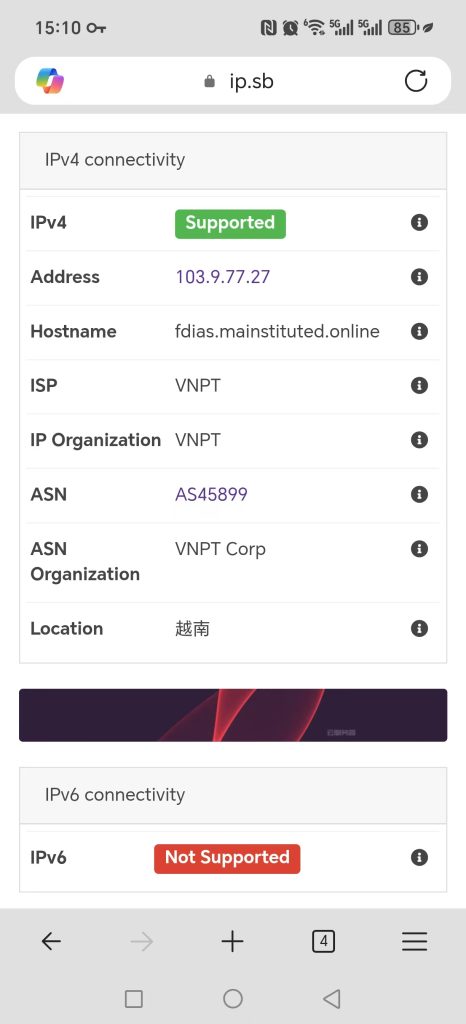Open info icon for IP Organization row
This screenshot has width=466, height=1024.
tap(419, 440)
